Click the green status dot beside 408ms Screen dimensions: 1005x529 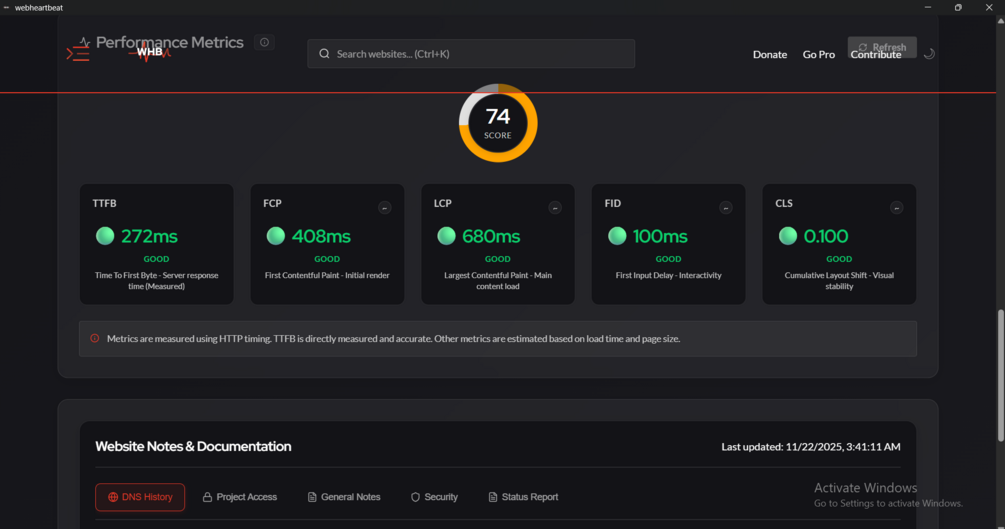[276, 236]
